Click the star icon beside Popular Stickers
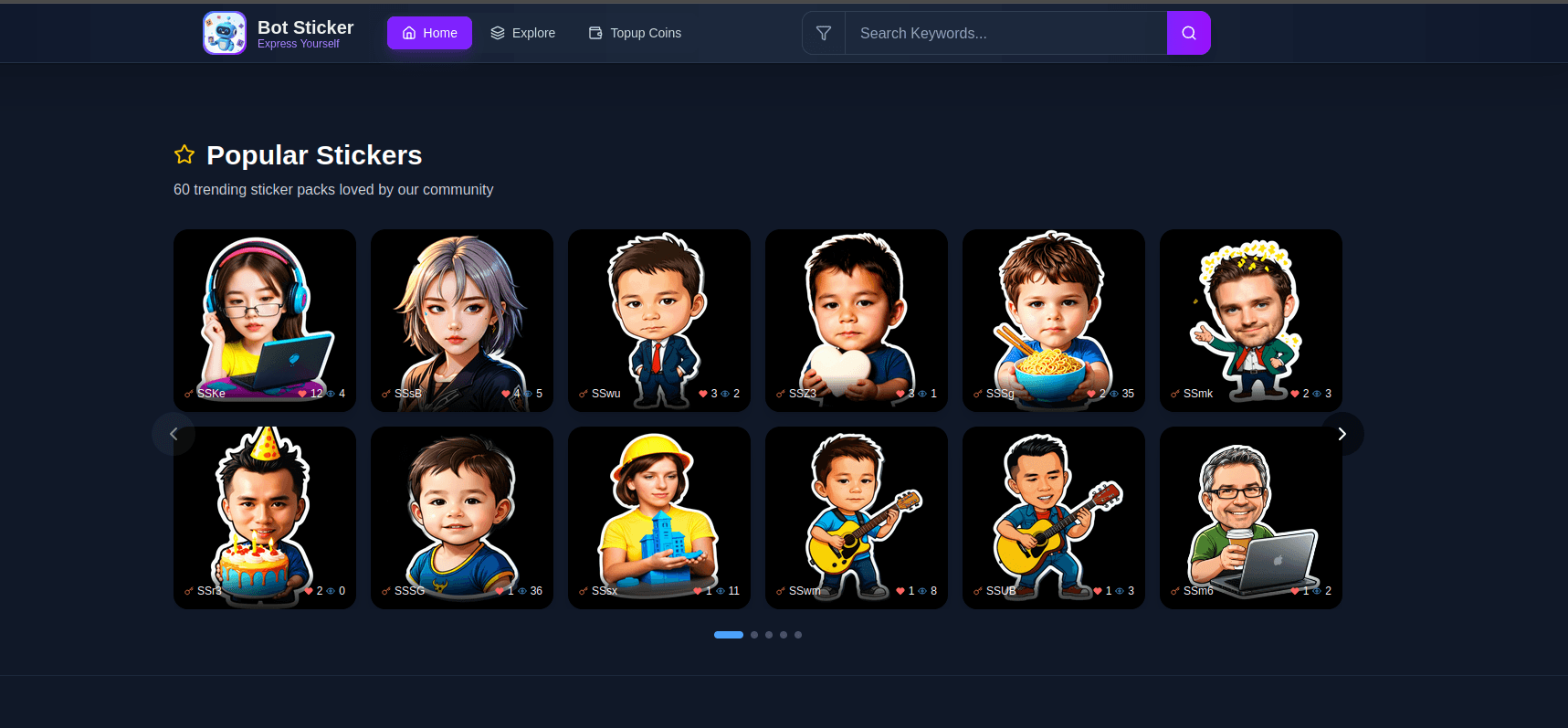The width and height of the screenshot is (1568, 728). (184, 154)
